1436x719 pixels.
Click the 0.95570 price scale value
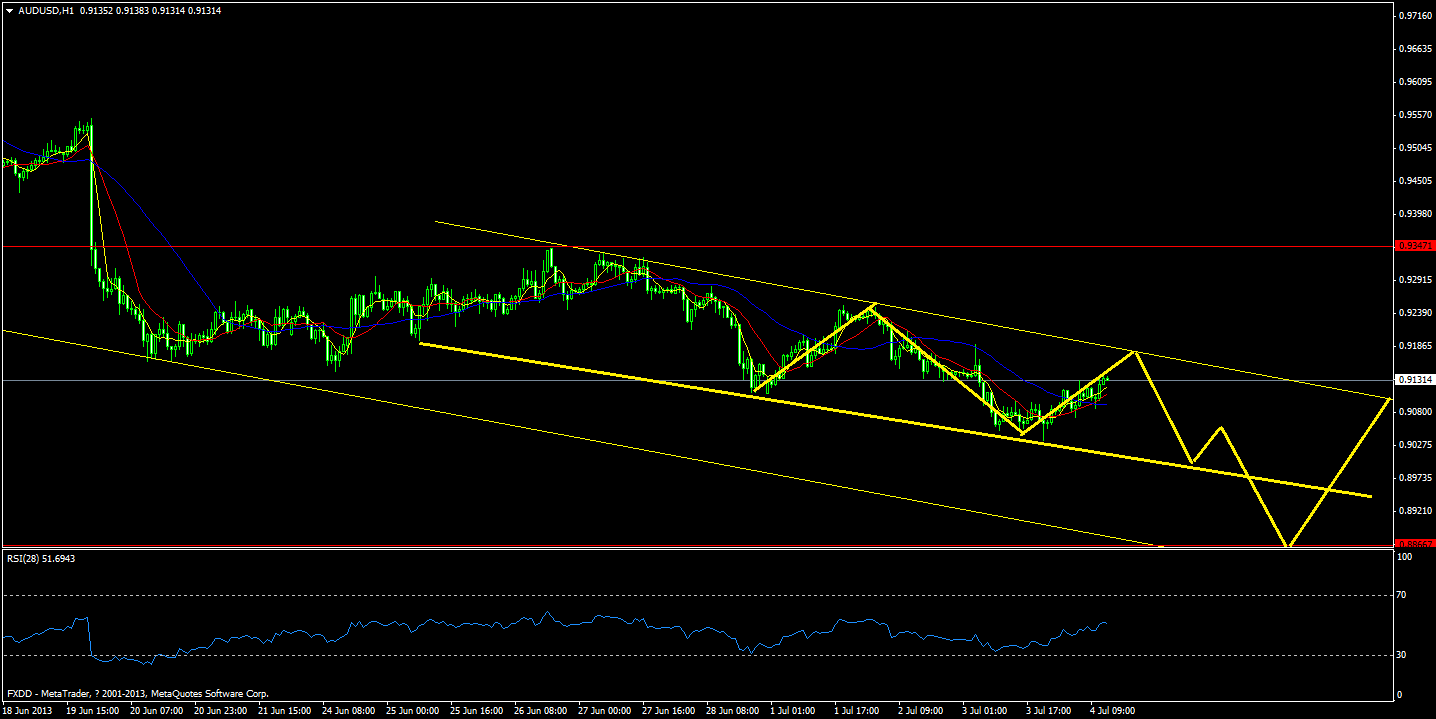click(x=1415, y=115)
